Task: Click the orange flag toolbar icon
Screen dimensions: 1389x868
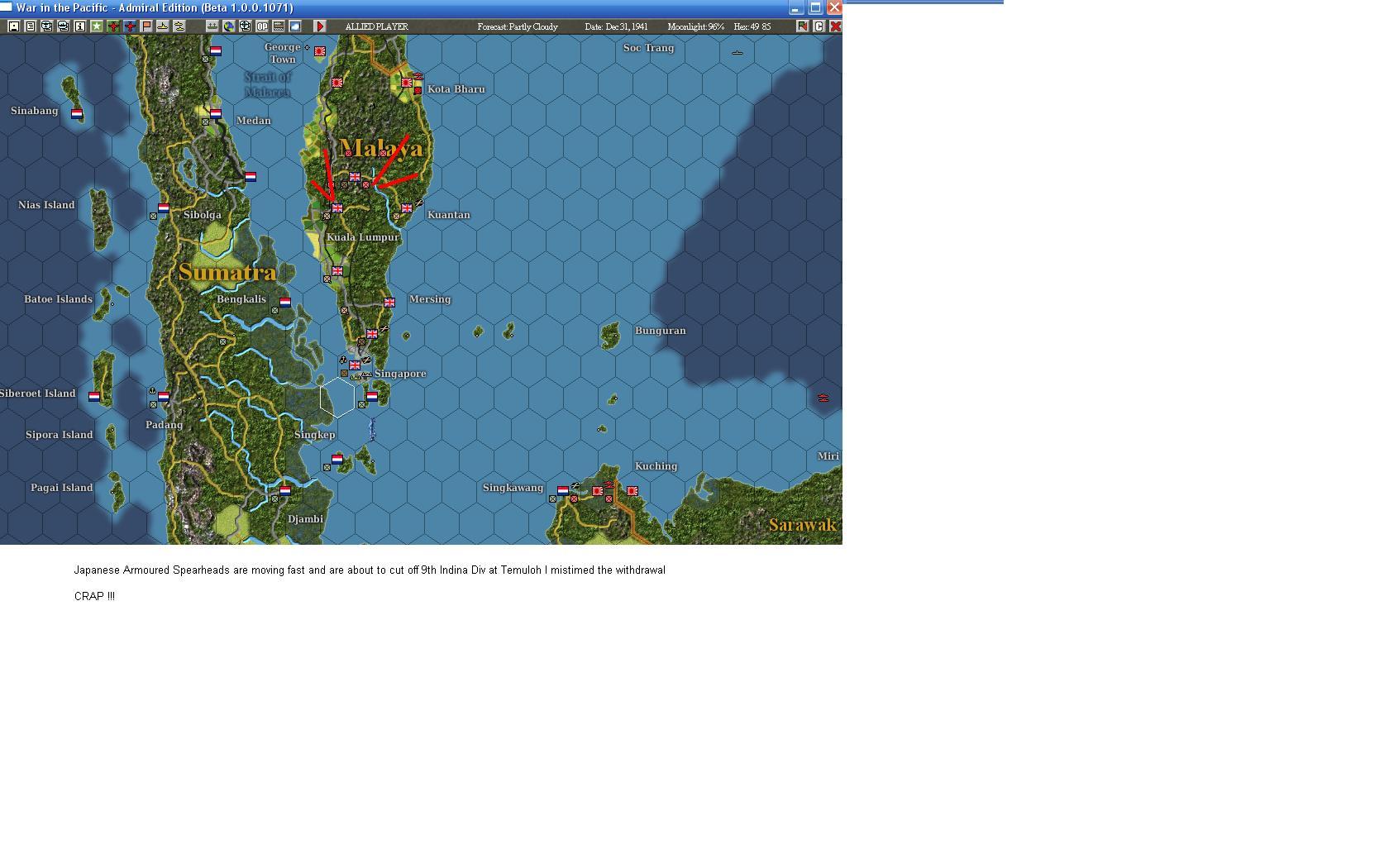Action: click(x=146, y=26)
